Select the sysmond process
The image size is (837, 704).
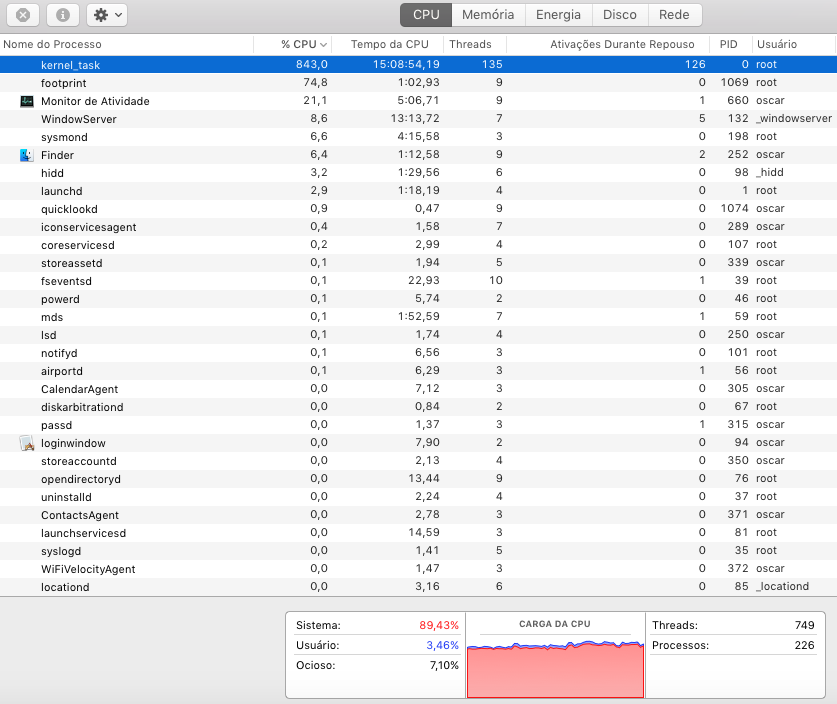(x=418, y=137)
